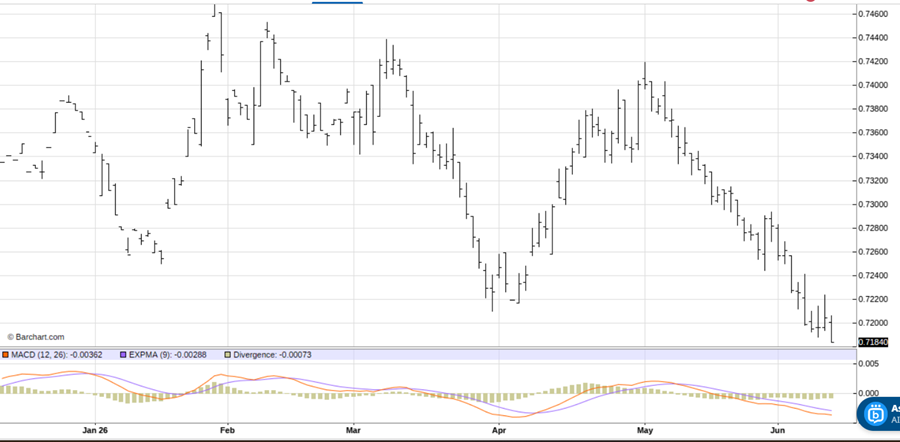The width and height of the screenshot is (900, 442).
Task: Click the 0.73200 price axis label
Action: tap(873, 181)
